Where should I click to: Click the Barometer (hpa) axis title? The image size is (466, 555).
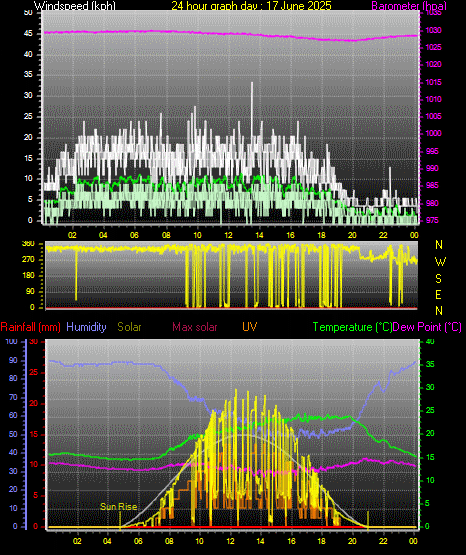409,6
